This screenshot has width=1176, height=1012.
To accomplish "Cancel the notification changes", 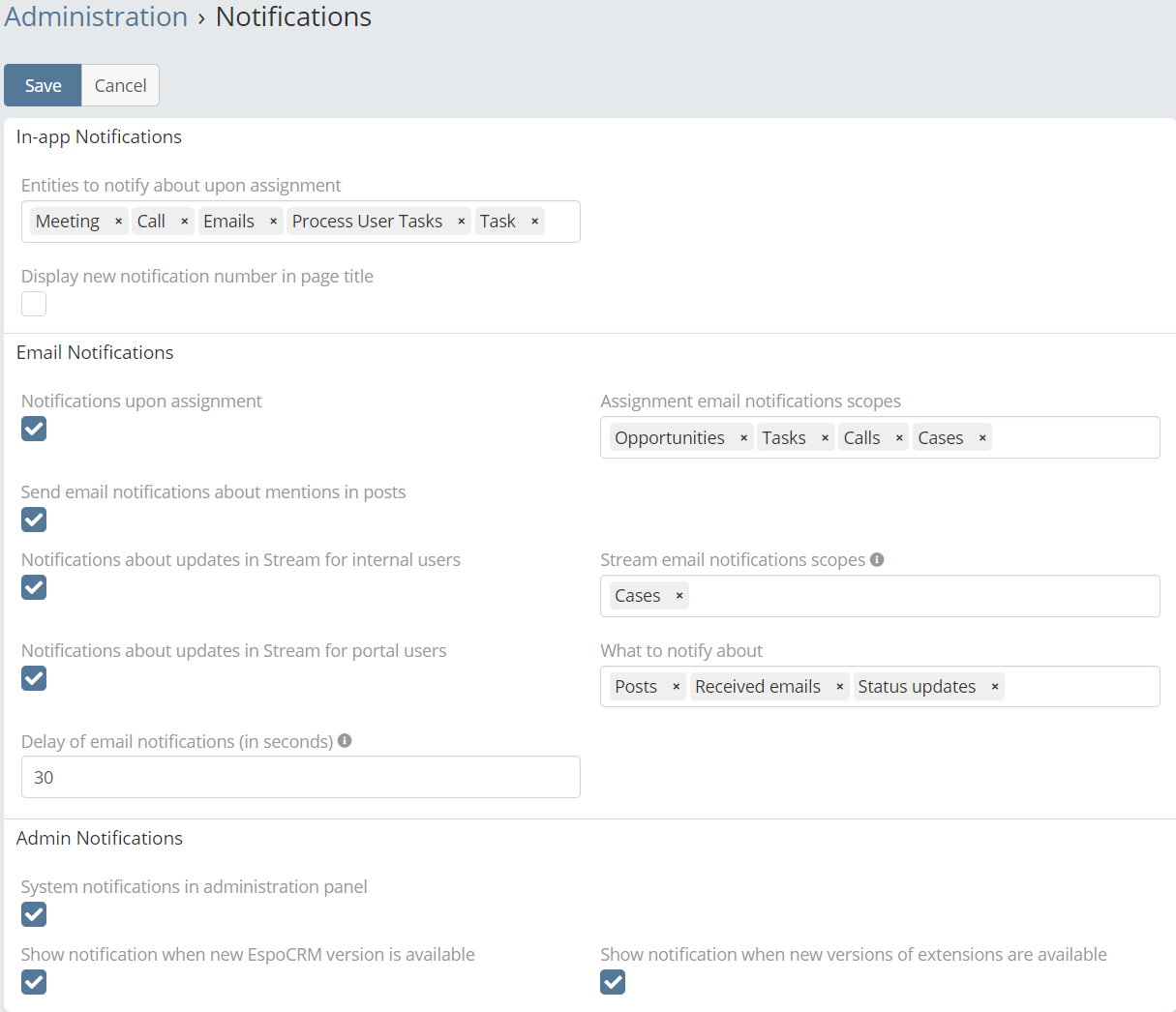I will click(120, 85).
